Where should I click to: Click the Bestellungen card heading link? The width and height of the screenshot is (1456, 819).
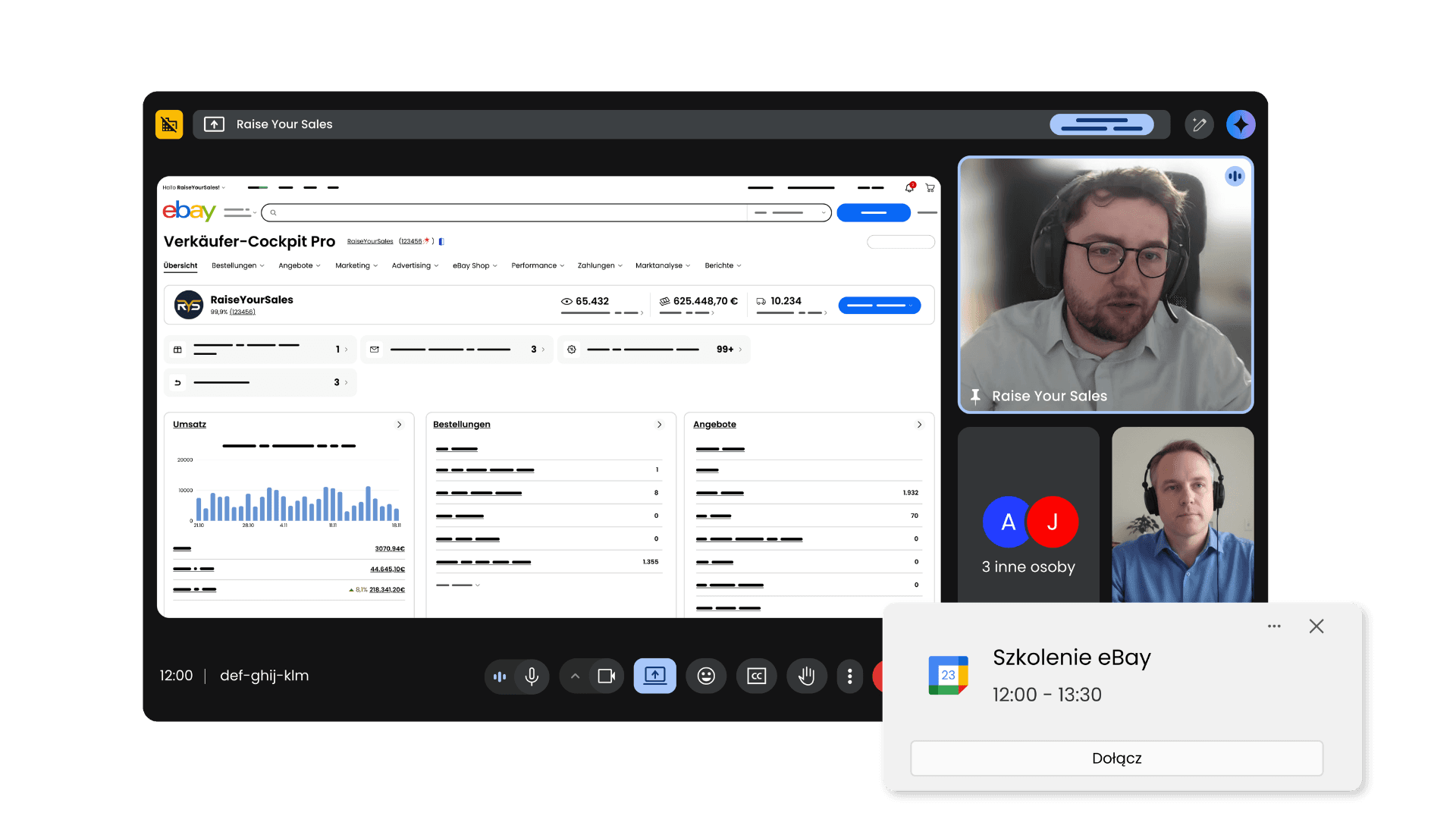click(x=462, y=425)
